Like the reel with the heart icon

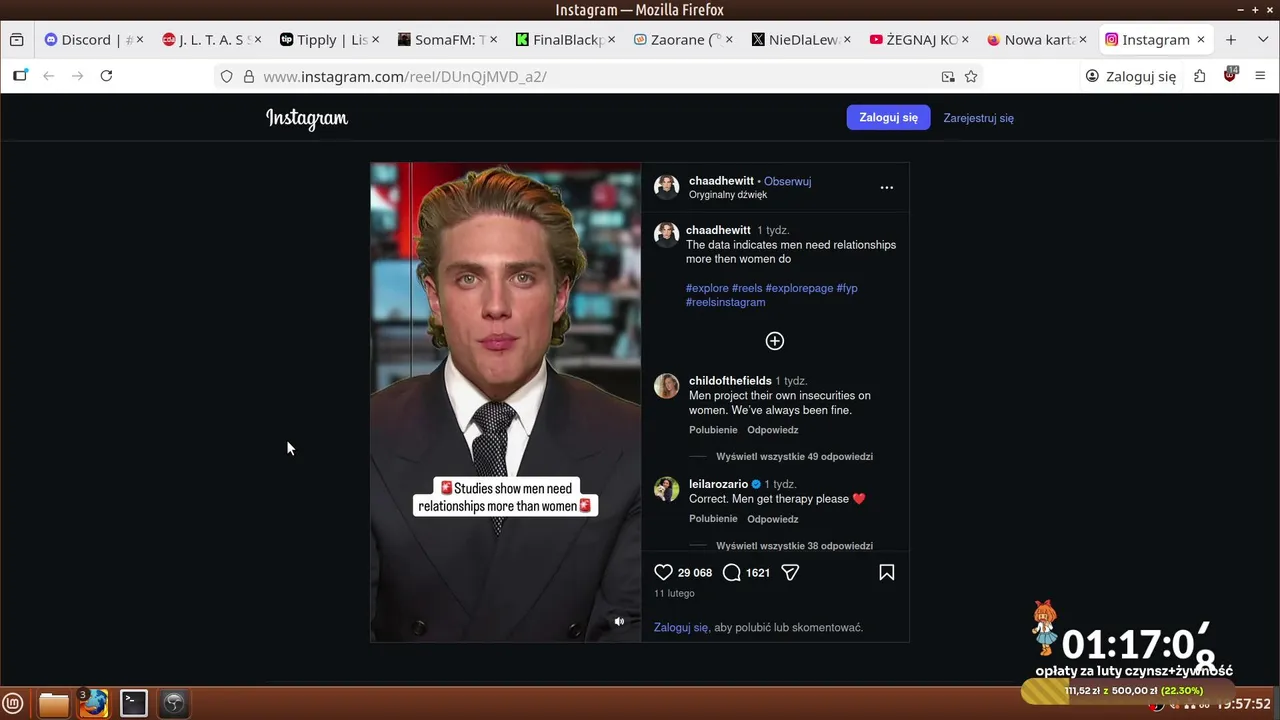663,572
